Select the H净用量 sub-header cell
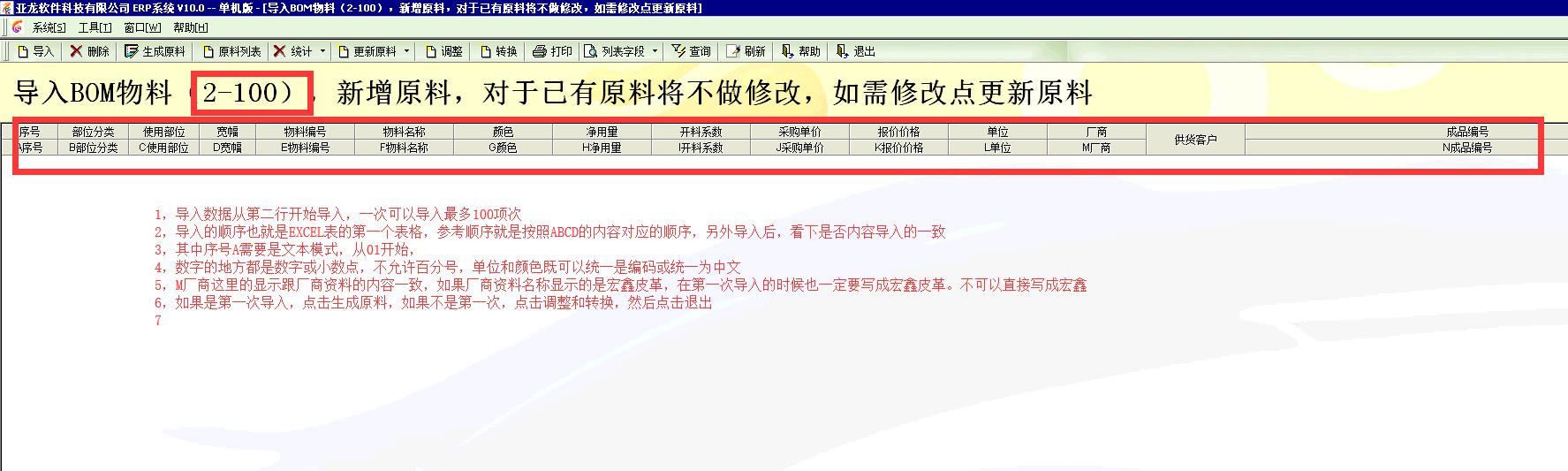This screenshot has width=1568, height=471. click(602, 148)
